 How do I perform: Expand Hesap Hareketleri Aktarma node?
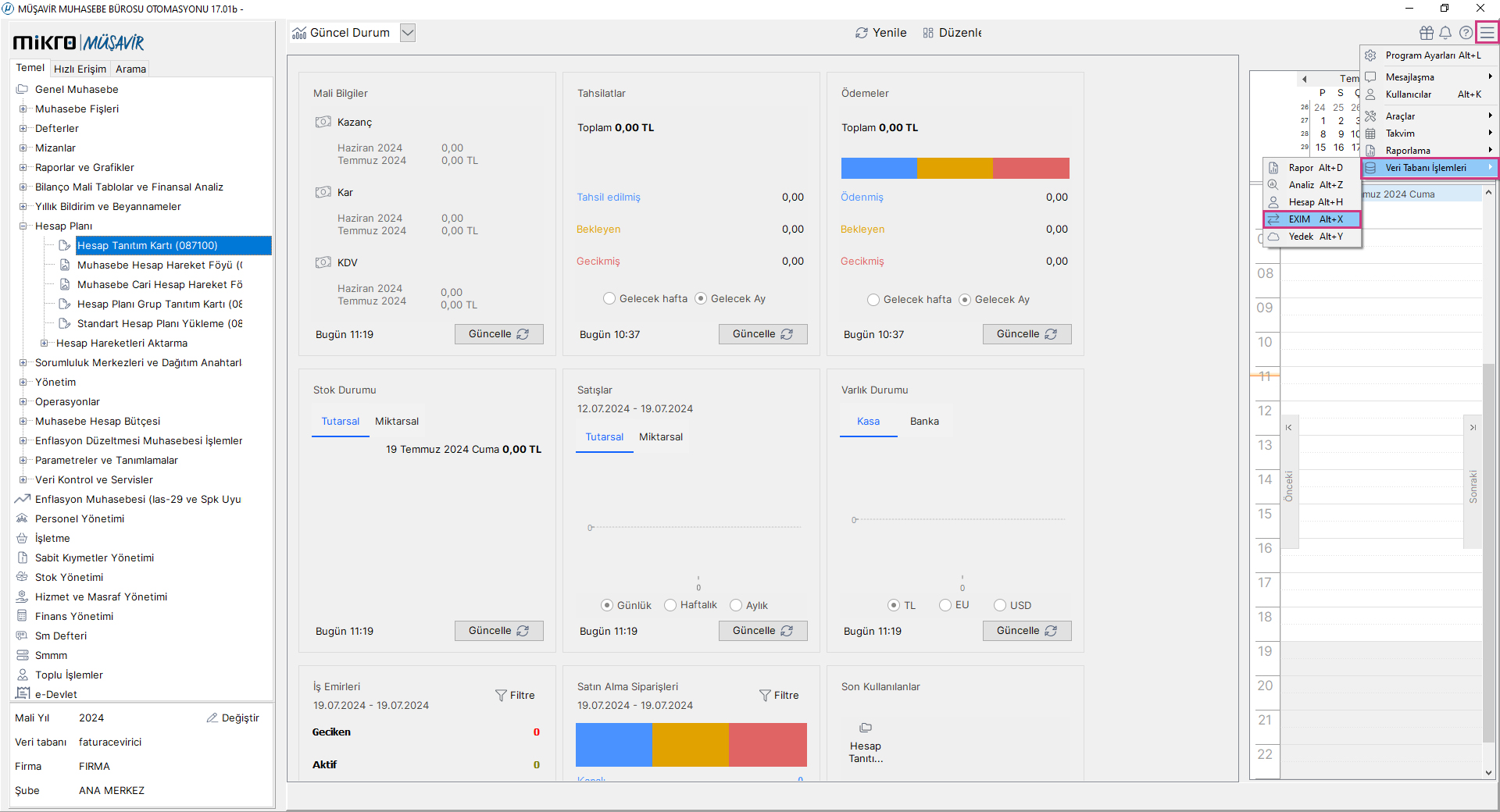coord(44,343)
